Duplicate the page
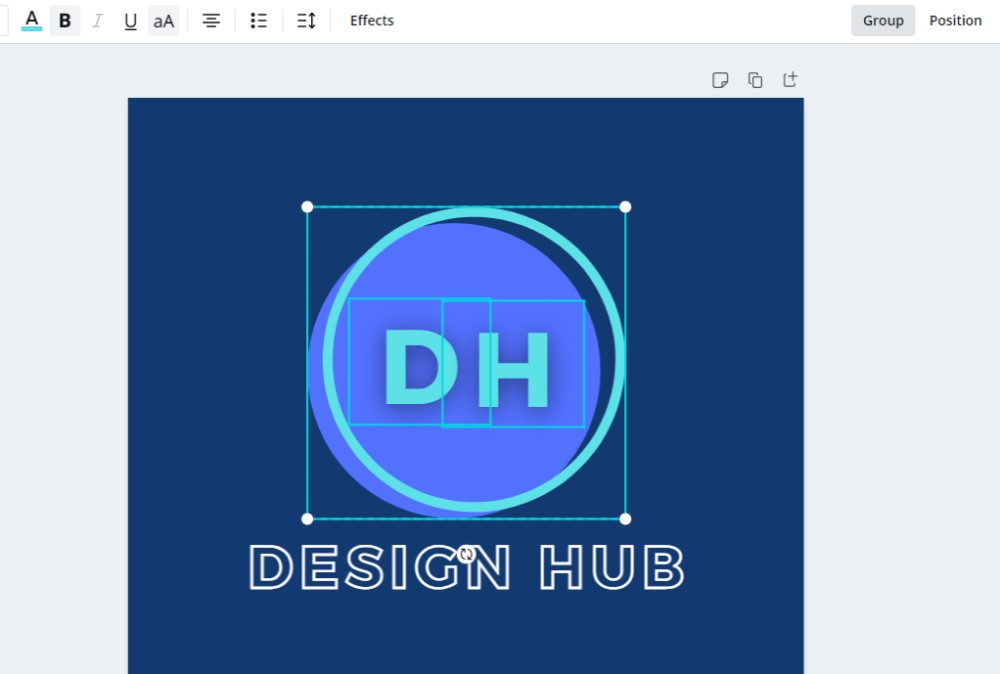Image resolution: width=1000 pixels, height=674 pixels. 755,80
